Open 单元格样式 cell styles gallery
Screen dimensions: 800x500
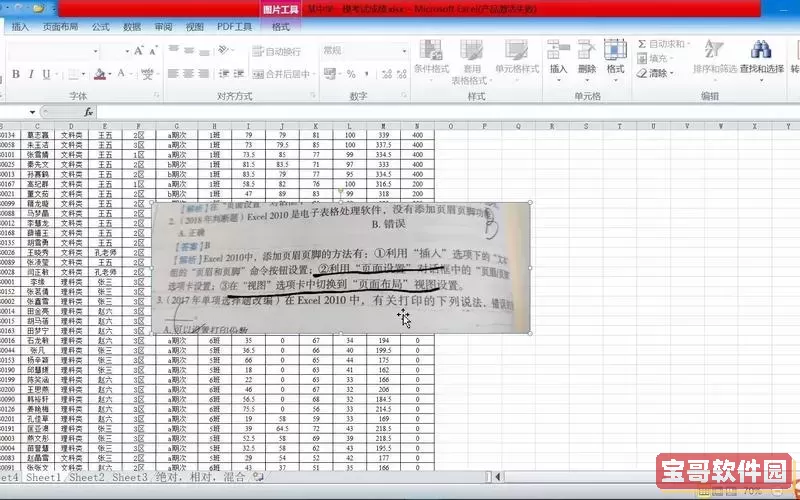click(x=517, y=62)
